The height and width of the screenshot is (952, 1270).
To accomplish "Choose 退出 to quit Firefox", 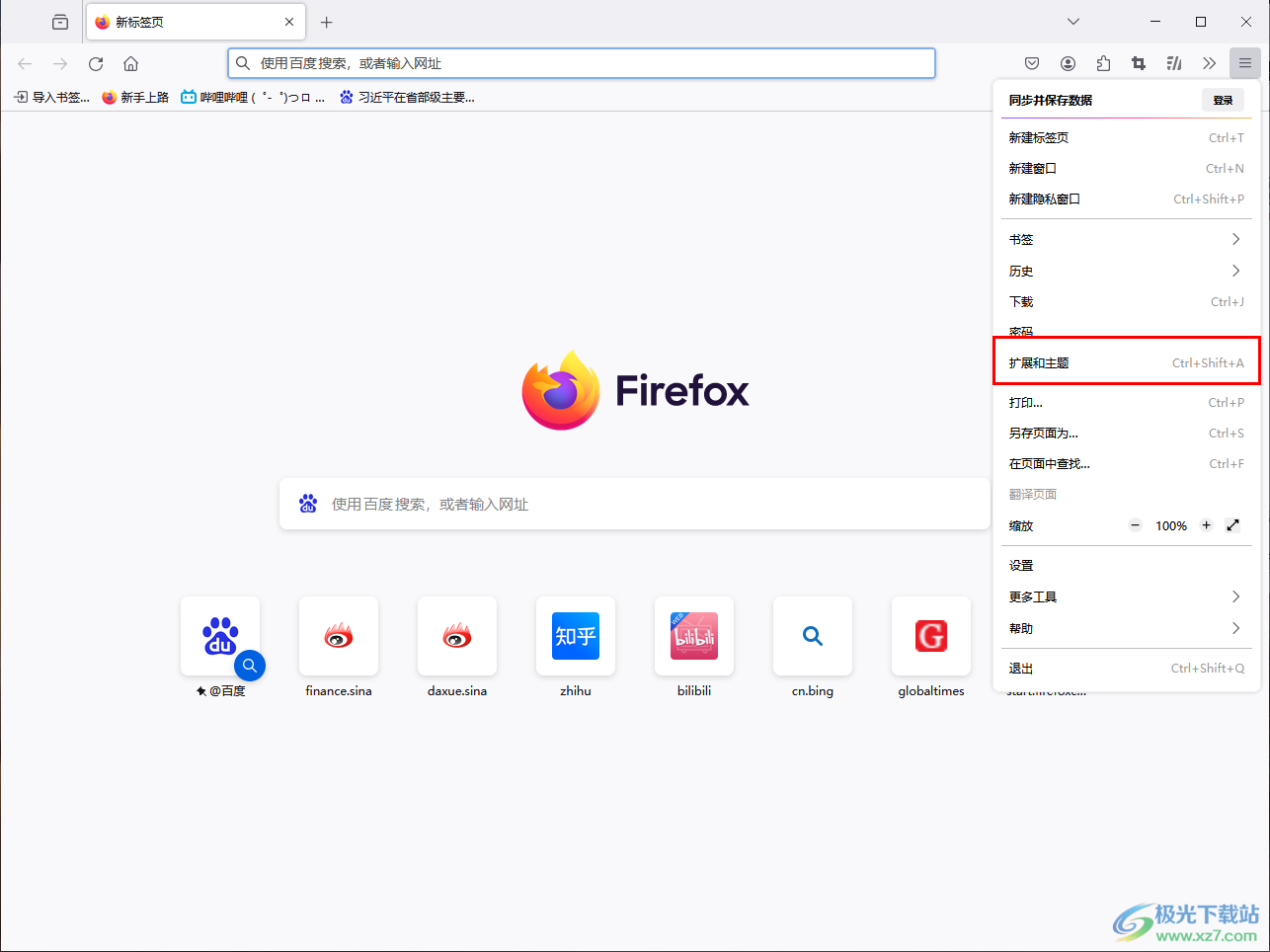I will pos(1126,668).
